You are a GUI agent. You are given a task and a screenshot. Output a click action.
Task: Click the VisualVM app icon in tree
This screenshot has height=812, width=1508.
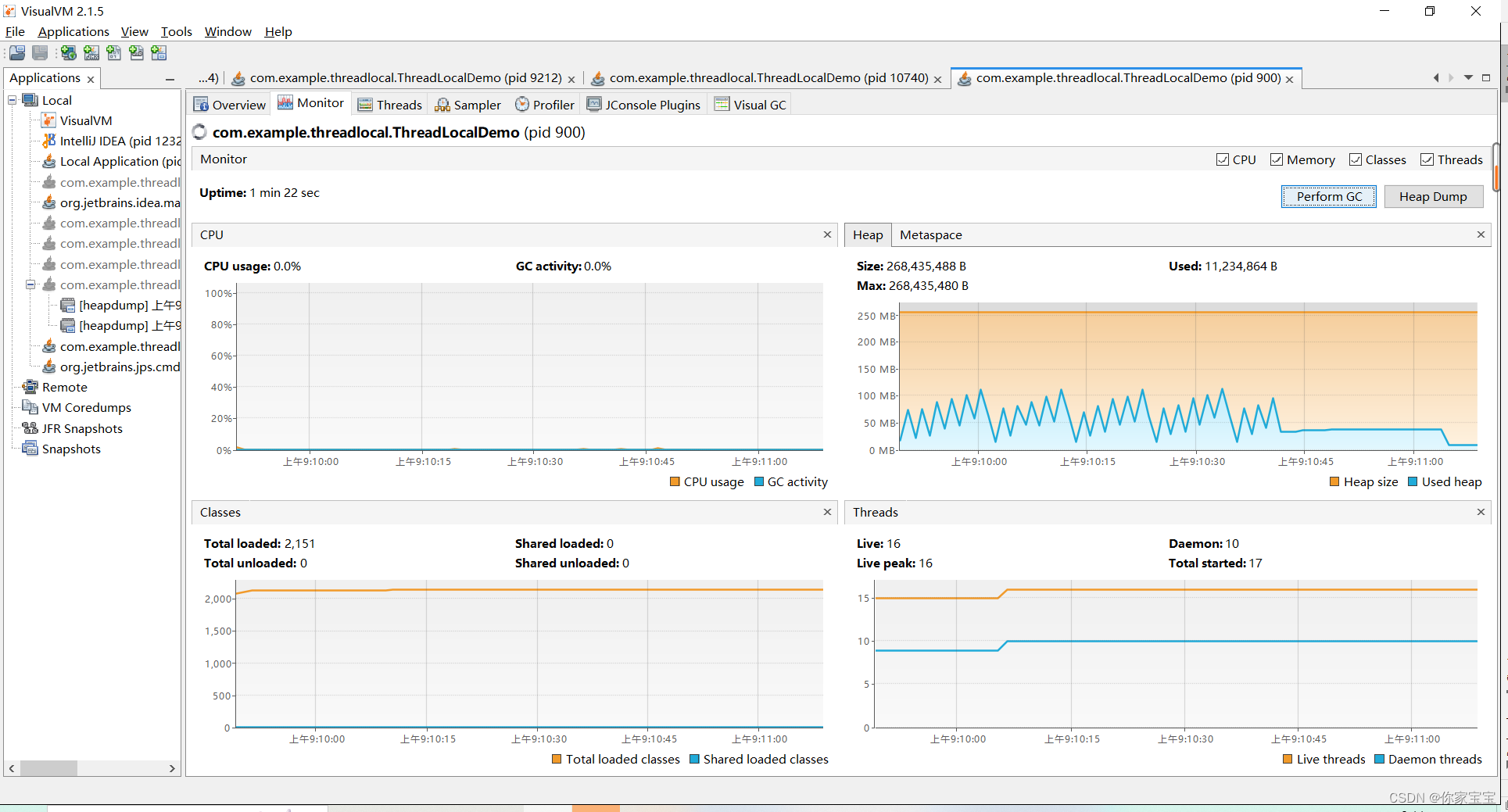tap(48, 120)
